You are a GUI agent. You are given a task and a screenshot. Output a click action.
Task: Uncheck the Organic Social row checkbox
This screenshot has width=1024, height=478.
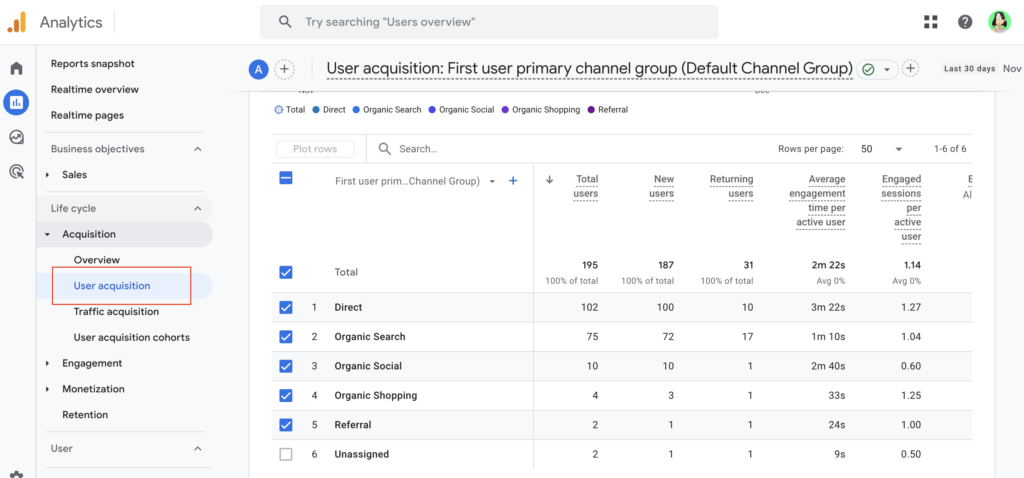[x=285, y=366]
